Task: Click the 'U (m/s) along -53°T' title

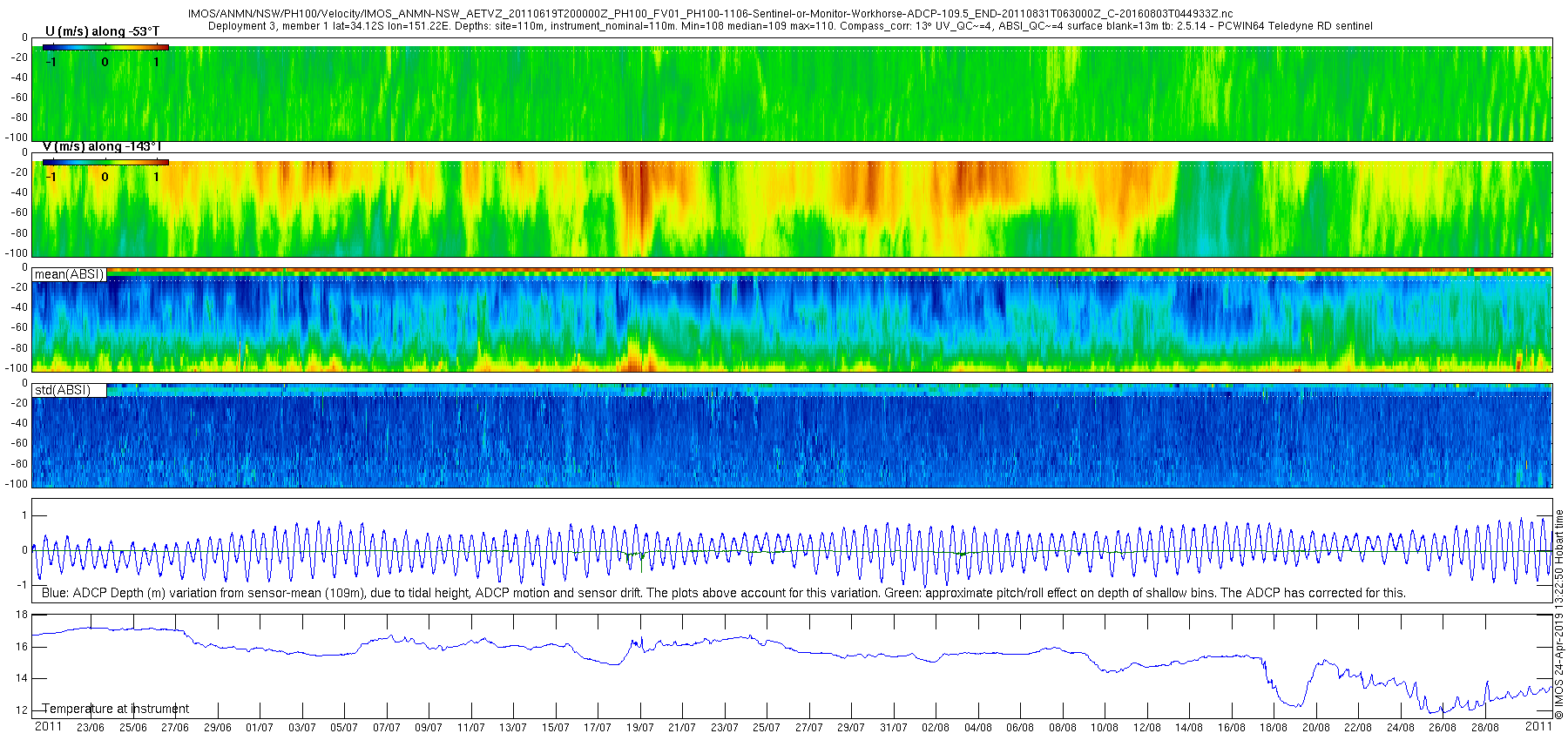Action: pyautogui.click(x=102, y=31)
